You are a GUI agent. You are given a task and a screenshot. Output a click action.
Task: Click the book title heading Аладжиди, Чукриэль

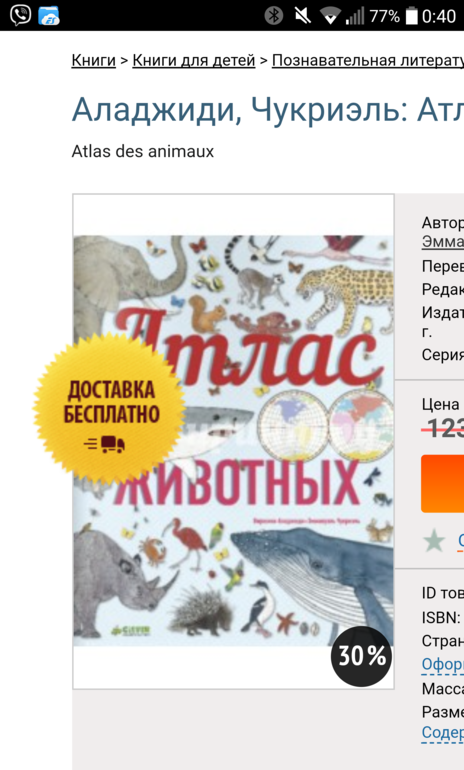point(268,110)
